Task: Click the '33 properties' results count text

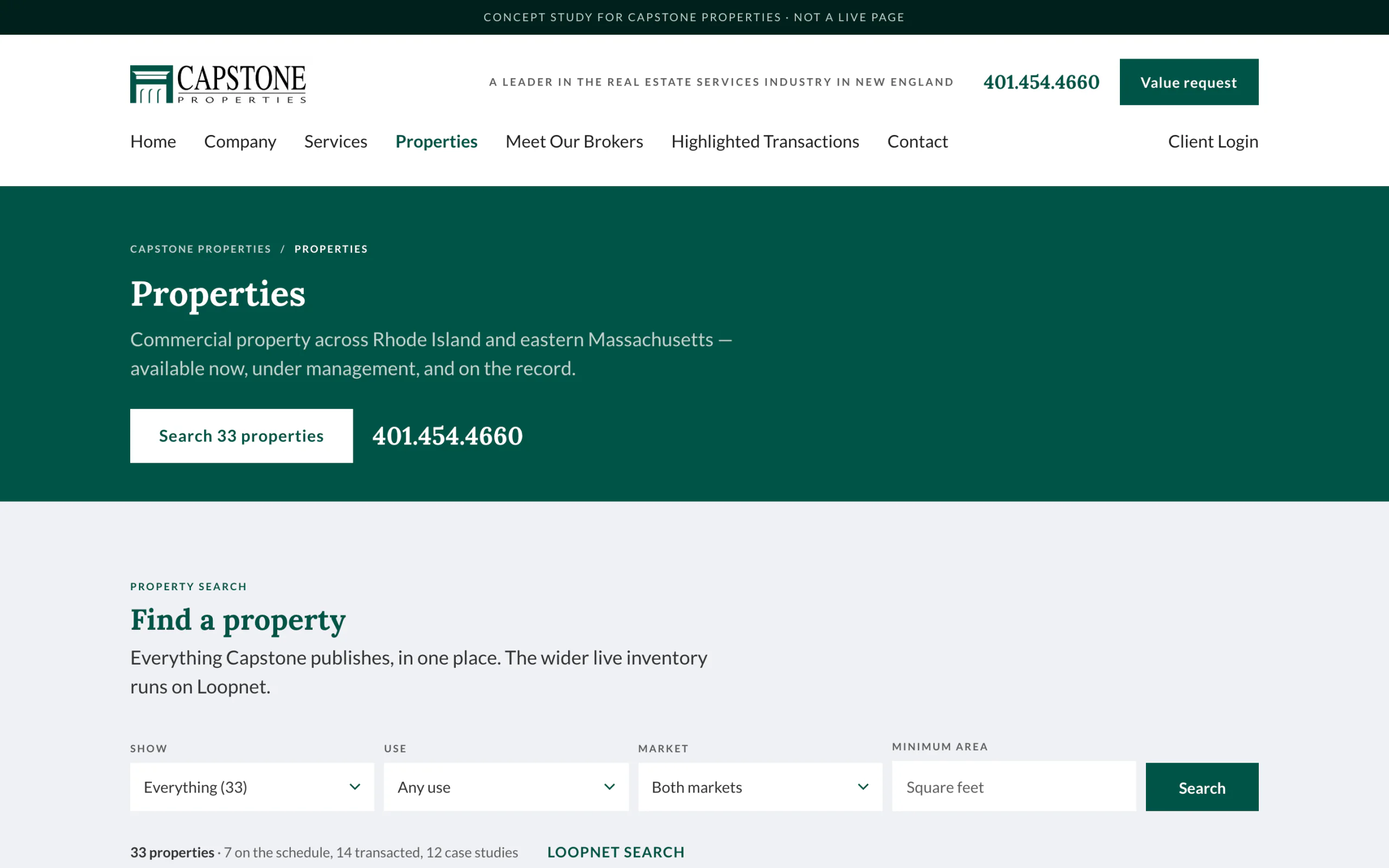Action: coord(172,852)
